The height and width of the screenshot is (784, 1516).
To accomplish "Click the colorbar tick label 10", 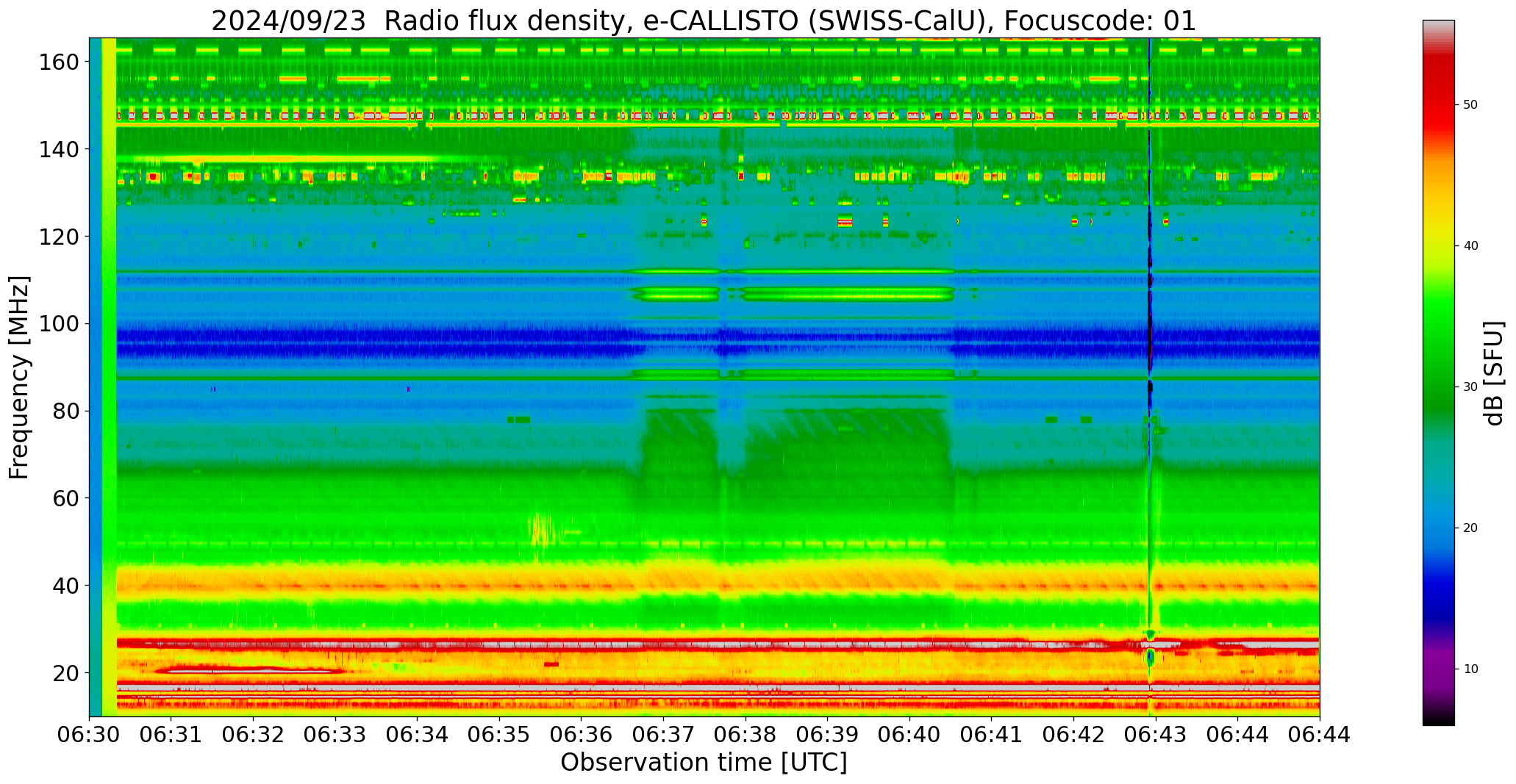I will click(1471, 669).
